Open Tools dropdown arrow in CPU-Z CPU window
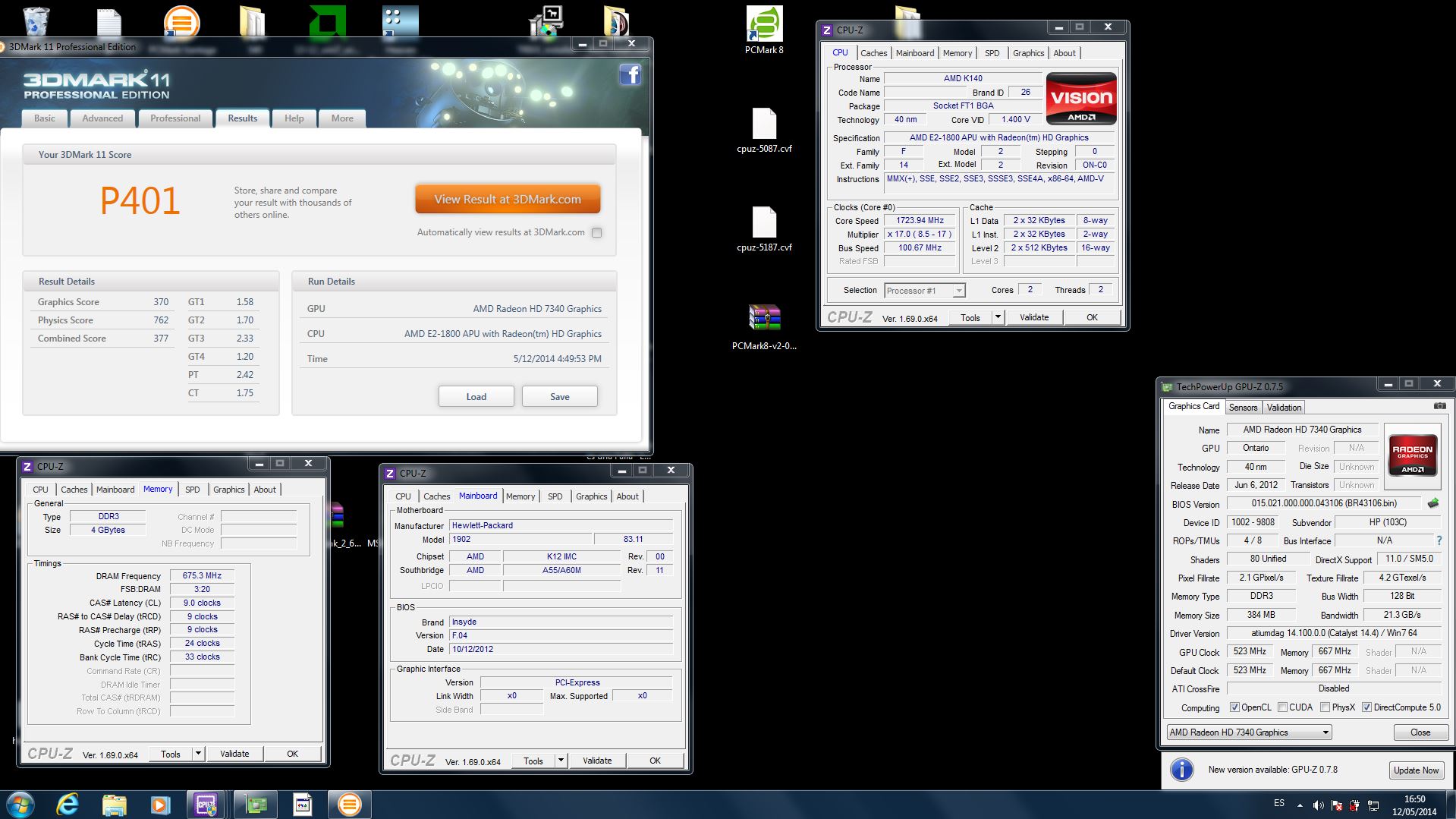The width and height of the screenshot is (1456, 819). (998, 317)
